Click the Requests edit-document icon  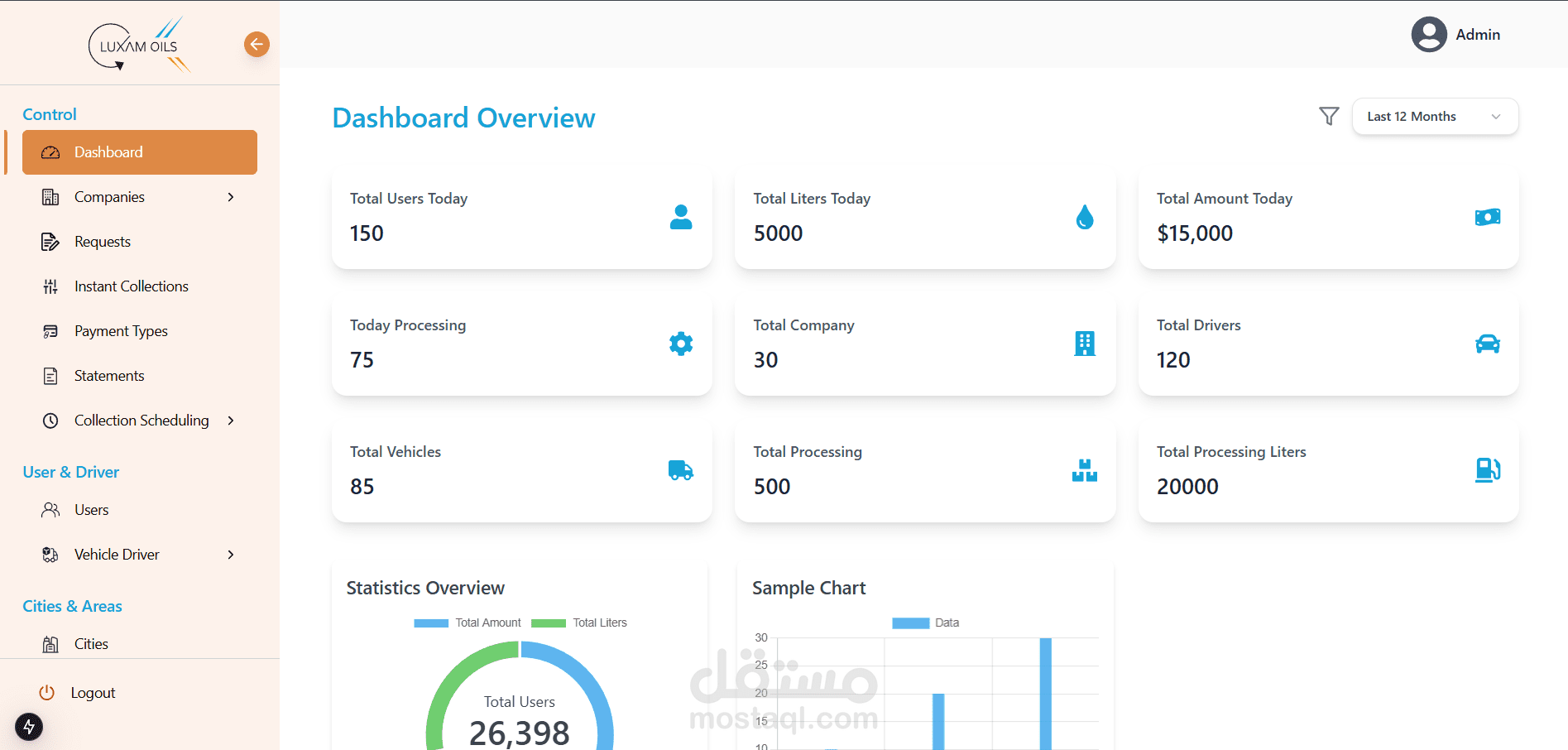coord(50,242)
